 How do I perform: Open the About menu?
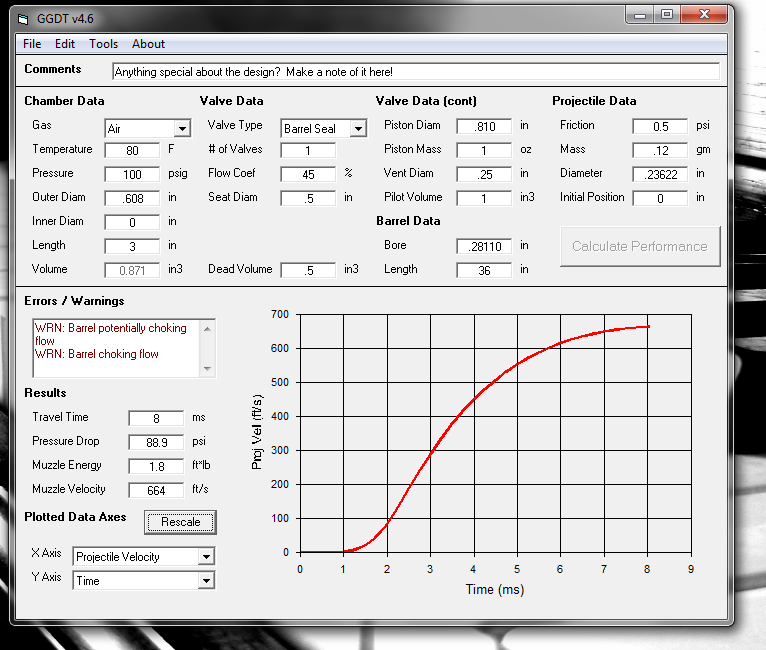(x=148, y=44)
